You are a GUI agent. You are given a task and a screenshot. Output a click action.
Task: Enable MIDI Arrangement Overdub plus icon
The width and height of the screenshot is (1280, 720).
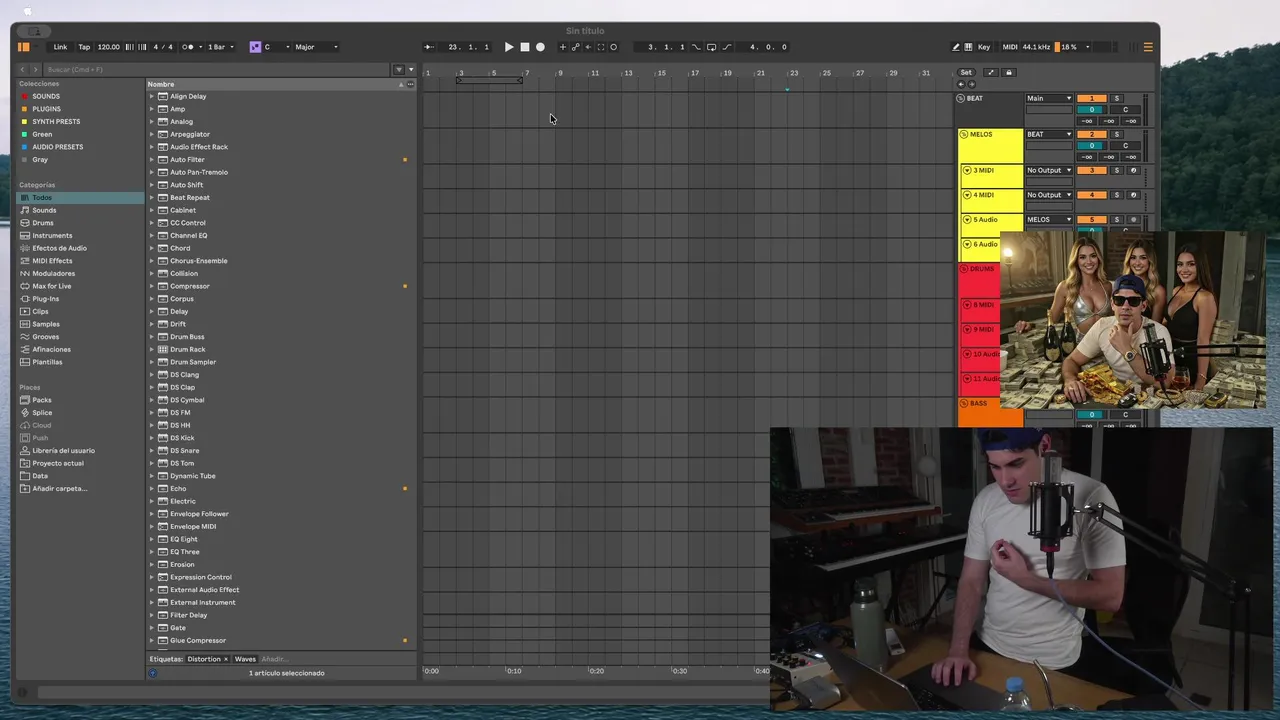coord(562,47)
